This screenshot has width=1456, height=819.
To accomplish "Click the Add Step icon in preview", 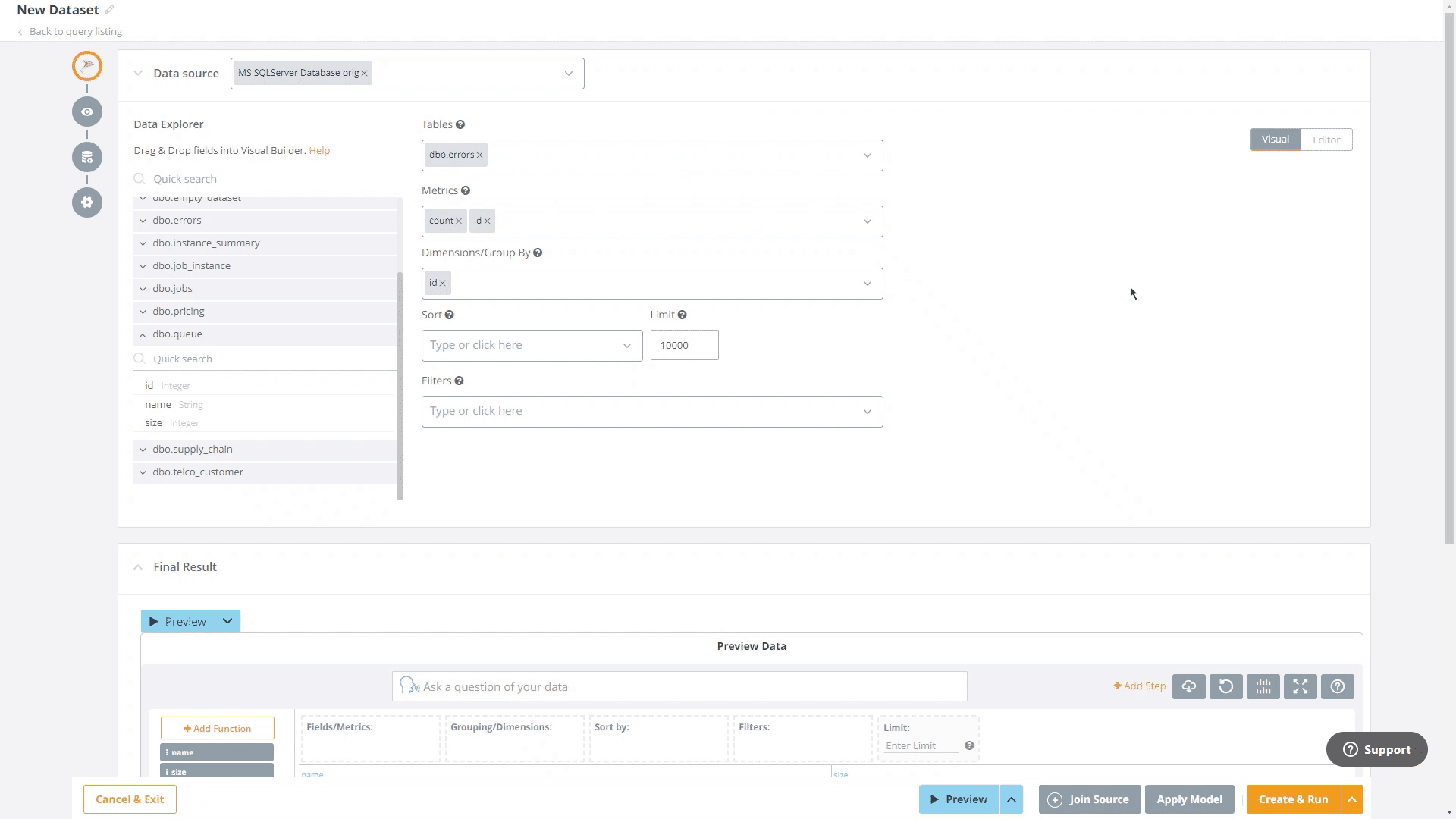I will pyautogui.click(x=1139, y=686).
